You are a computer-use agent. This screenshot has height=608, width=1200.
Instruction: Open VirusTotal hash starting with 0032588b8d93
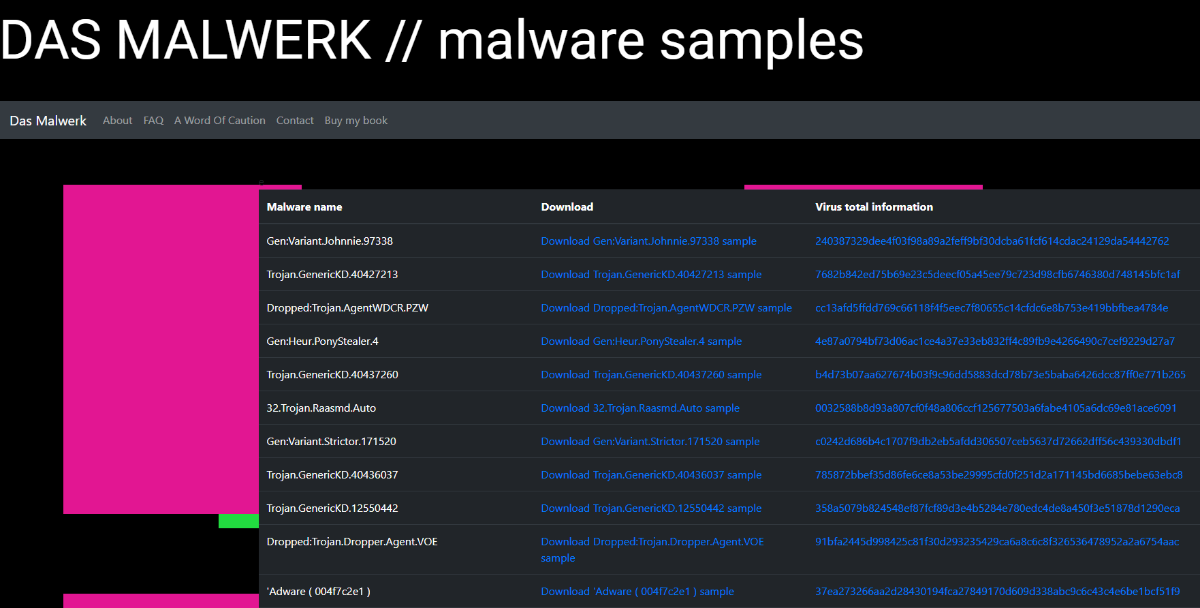click(x=995, y=408)
